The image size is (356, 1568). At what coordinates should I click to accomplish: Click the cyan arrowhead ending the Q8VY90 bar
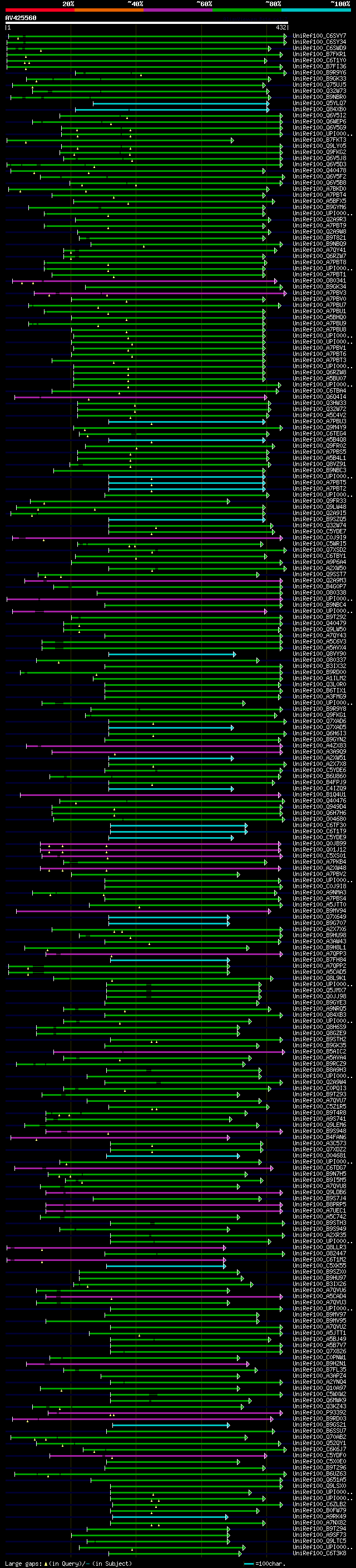point(234,654)
